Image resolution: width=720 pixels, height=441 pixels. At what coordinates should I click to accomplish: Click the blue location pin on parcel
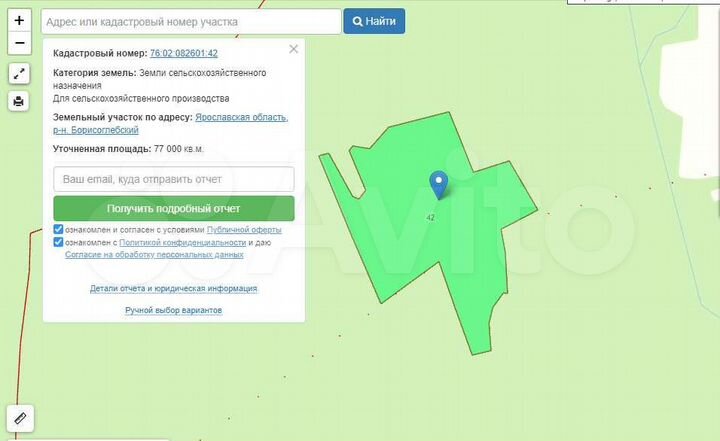tap(438, 185)
